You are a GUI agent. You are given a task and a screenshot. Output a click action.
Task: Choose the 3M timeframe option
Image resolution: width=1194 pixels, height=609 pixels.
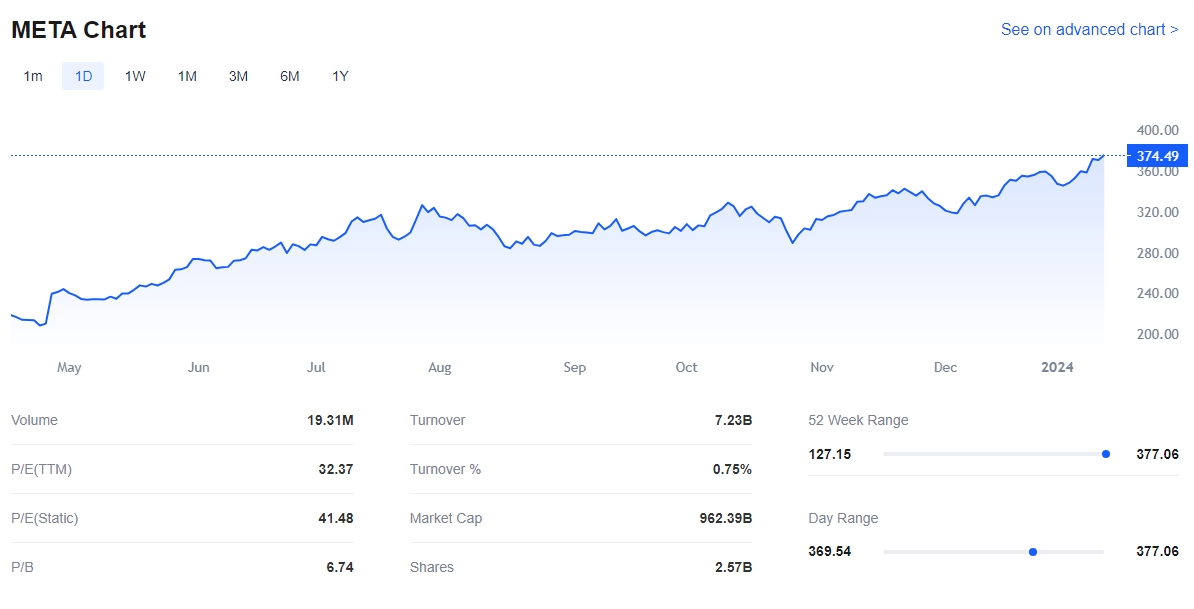[x=238, y=76]
